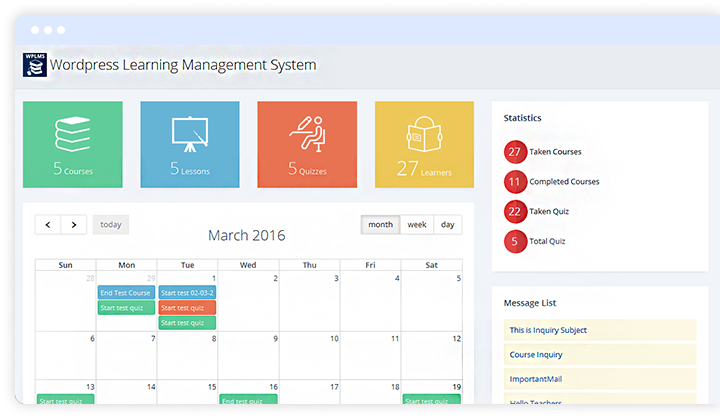Open 'ImportantMail' message

[x=600, y=379]
